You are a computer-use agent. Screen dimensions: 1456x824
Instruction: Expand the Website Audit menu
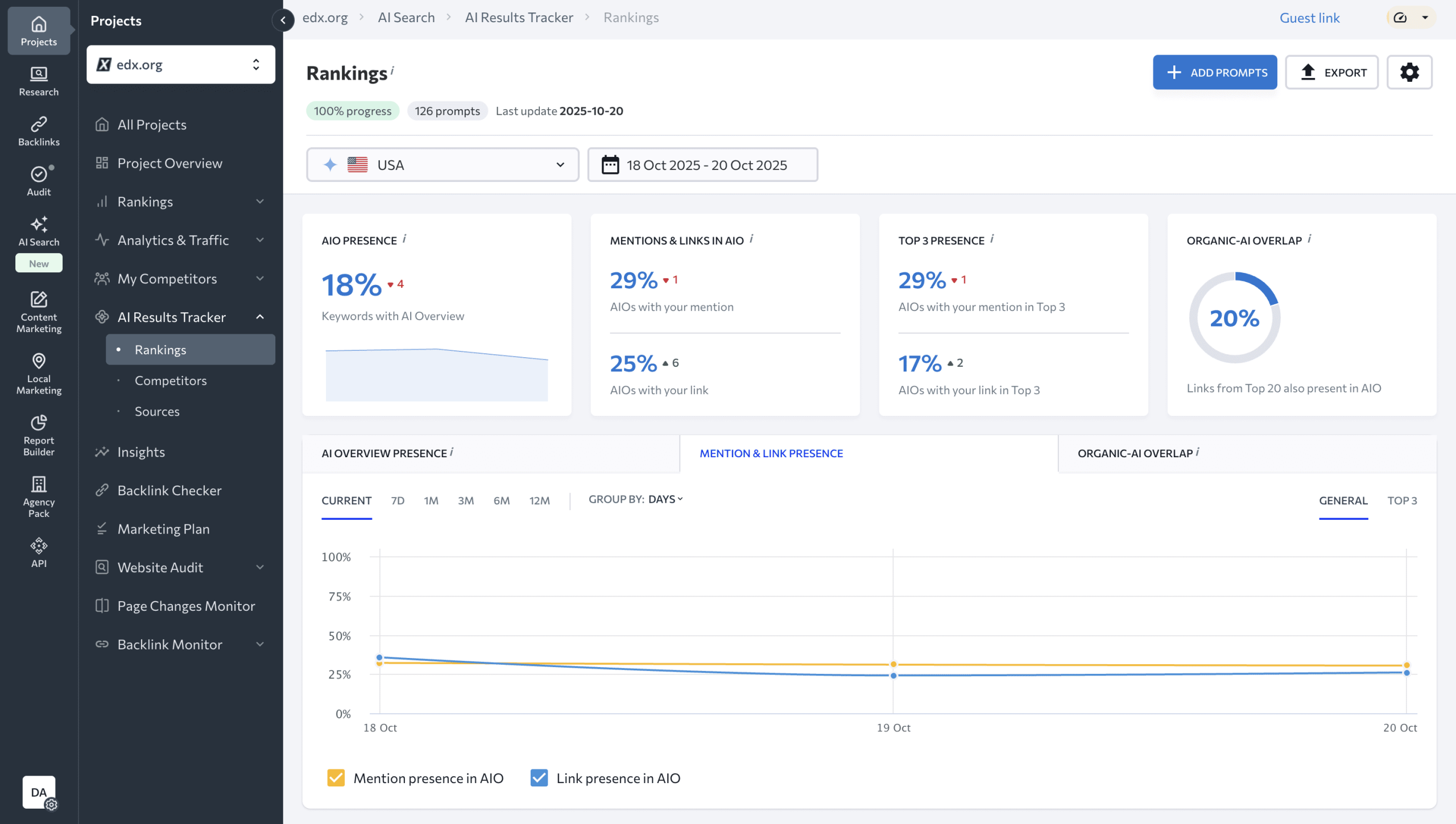click(260, 567)
